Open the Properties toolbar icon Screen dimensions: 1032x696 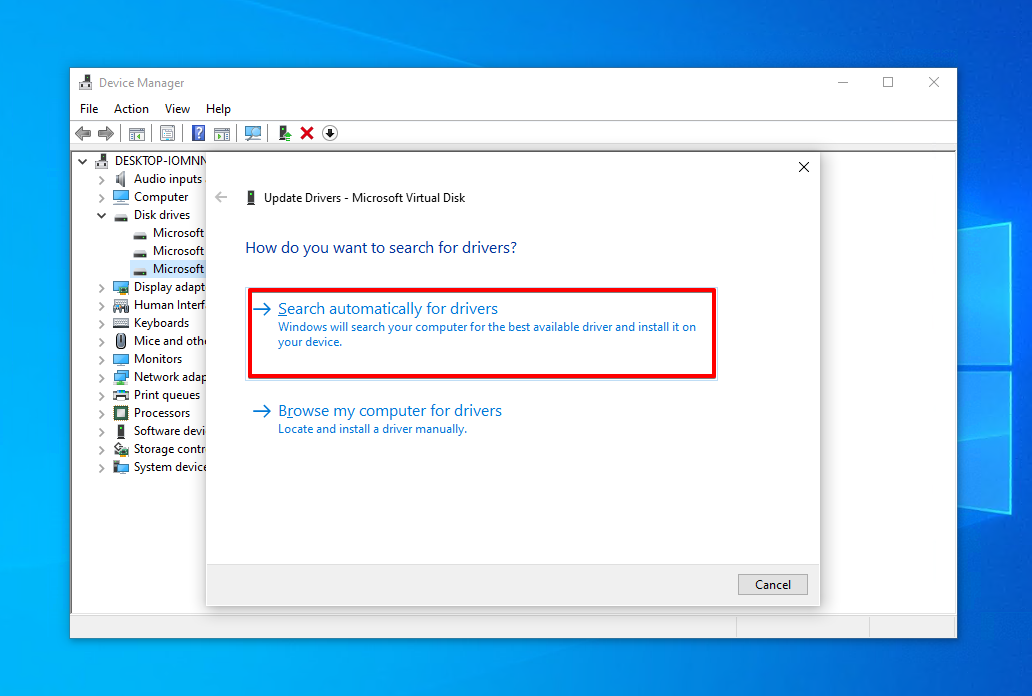click(167, 134)
